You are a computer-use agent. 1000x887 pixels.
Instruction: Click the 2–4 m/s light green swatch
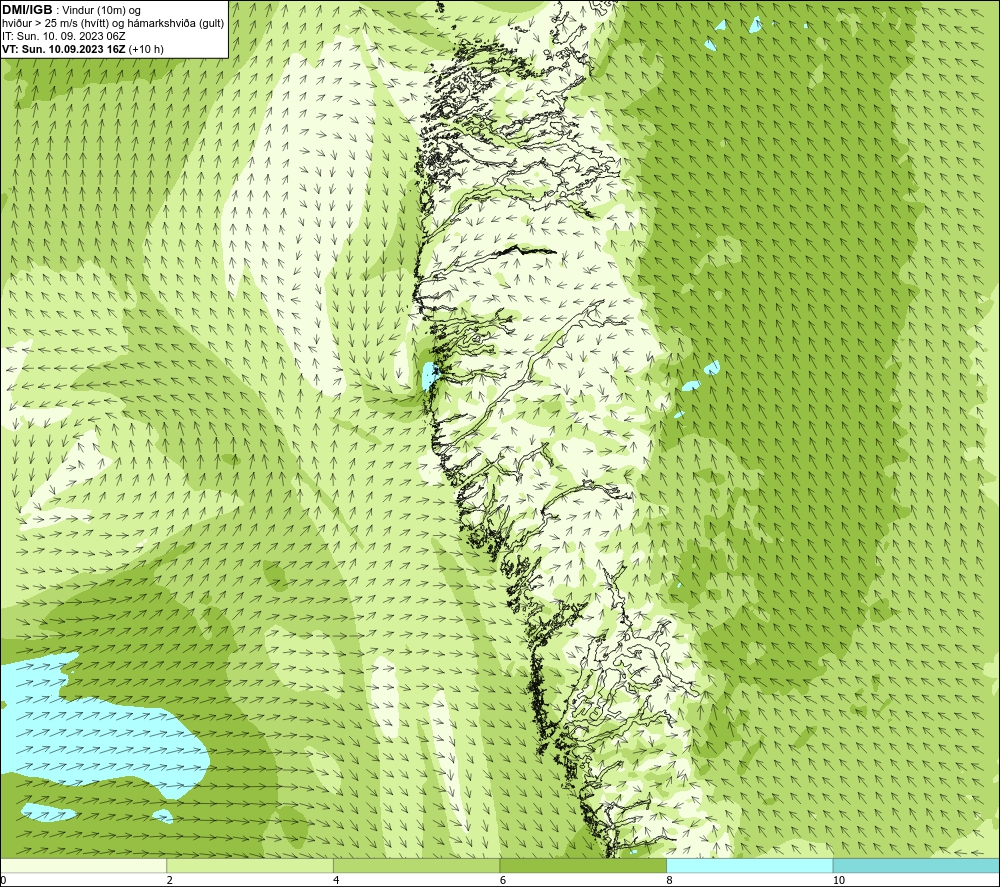(x=250, y=866)
